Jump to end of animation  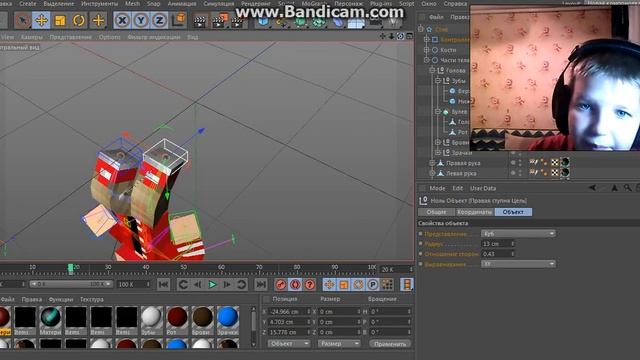pyautogui.click(x=261, y=284)
